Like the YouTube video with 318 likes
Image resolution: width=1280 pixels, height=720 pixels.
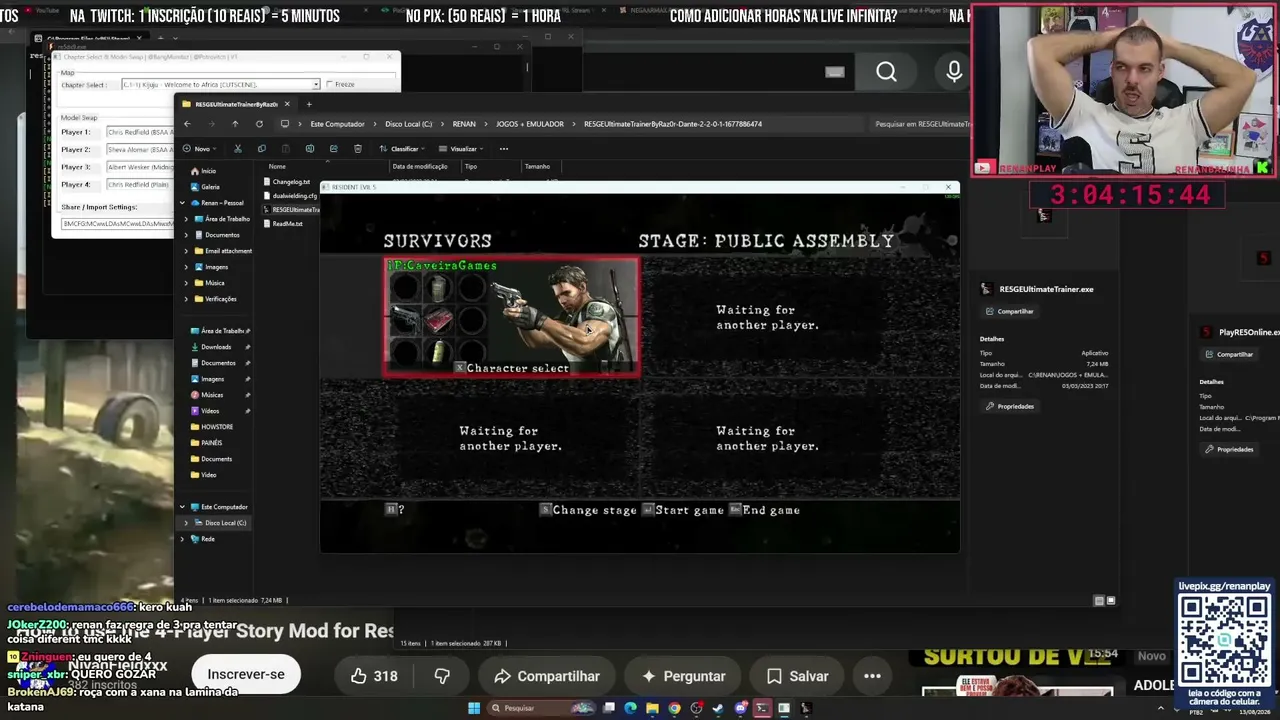374,676
